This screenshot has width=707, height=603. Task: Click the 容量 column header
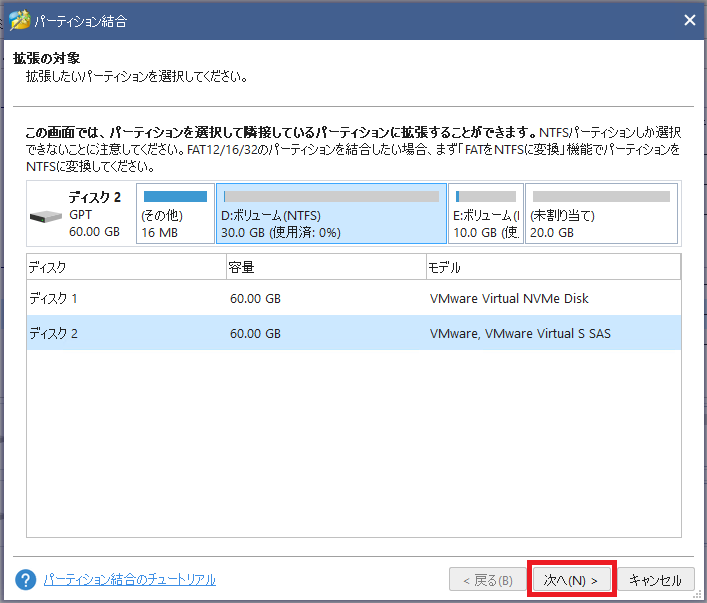pos(326,267)
